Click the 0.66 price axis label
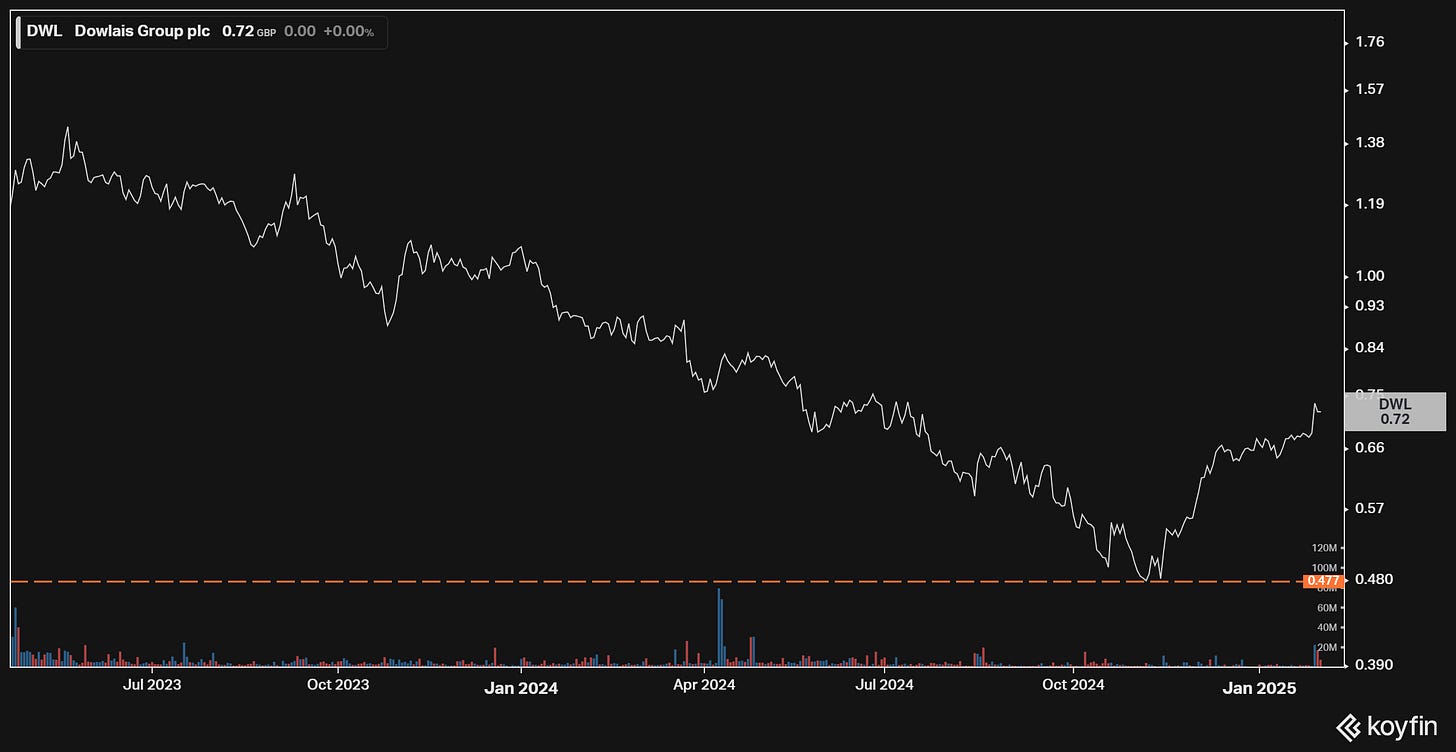The width and height of the screenshot is (1456, 752). point(1369,448)
